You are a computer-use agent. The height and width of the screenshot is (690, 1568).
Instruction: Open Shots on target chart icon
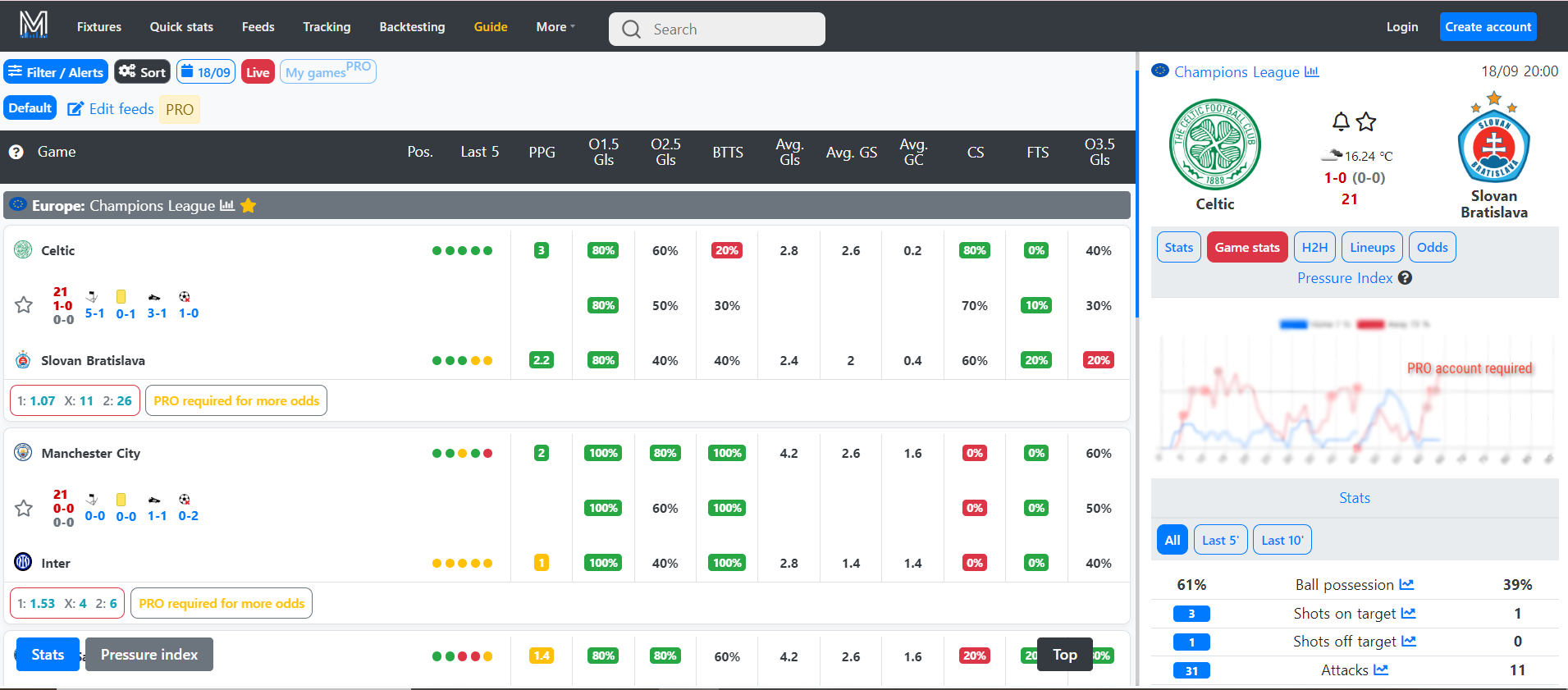coord(1408,613)
